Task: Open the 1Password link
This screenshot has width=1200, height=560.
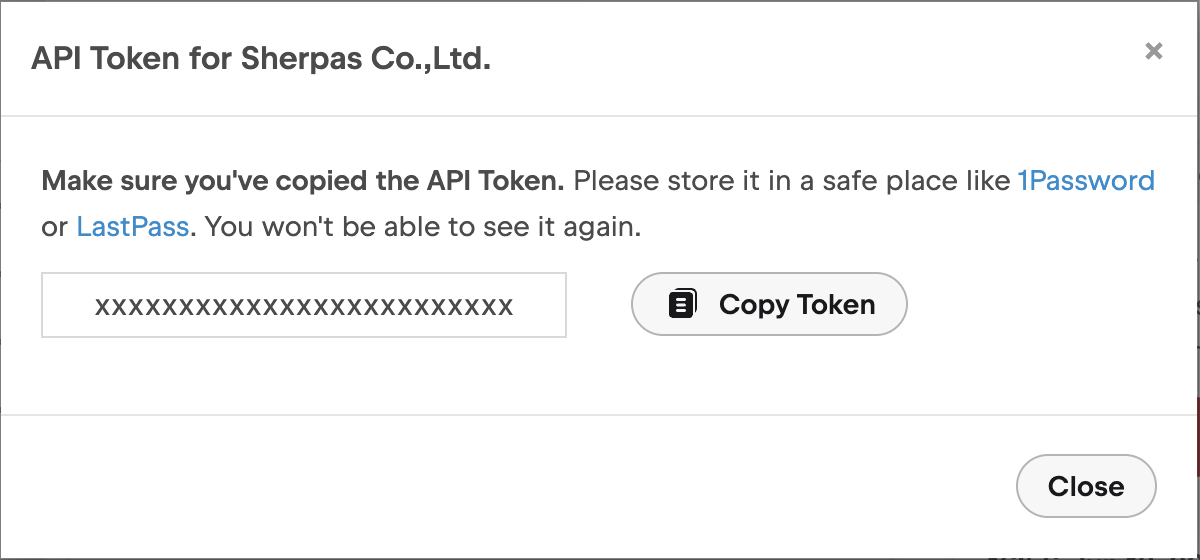Action: [x=1086, y=181]
